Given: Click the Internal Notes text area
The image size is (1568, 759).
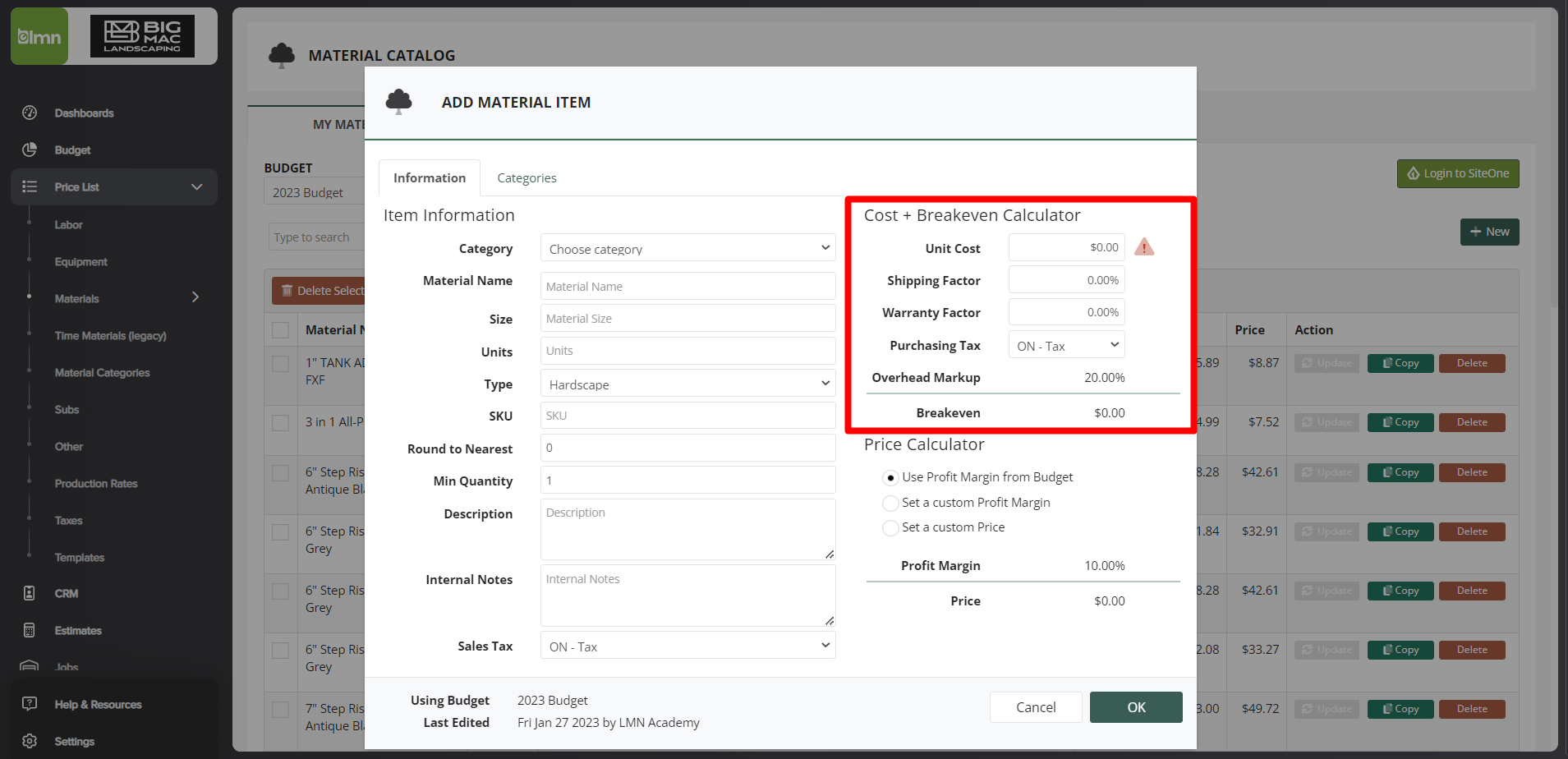Looking at the screenshot, I should pos(688,596).
